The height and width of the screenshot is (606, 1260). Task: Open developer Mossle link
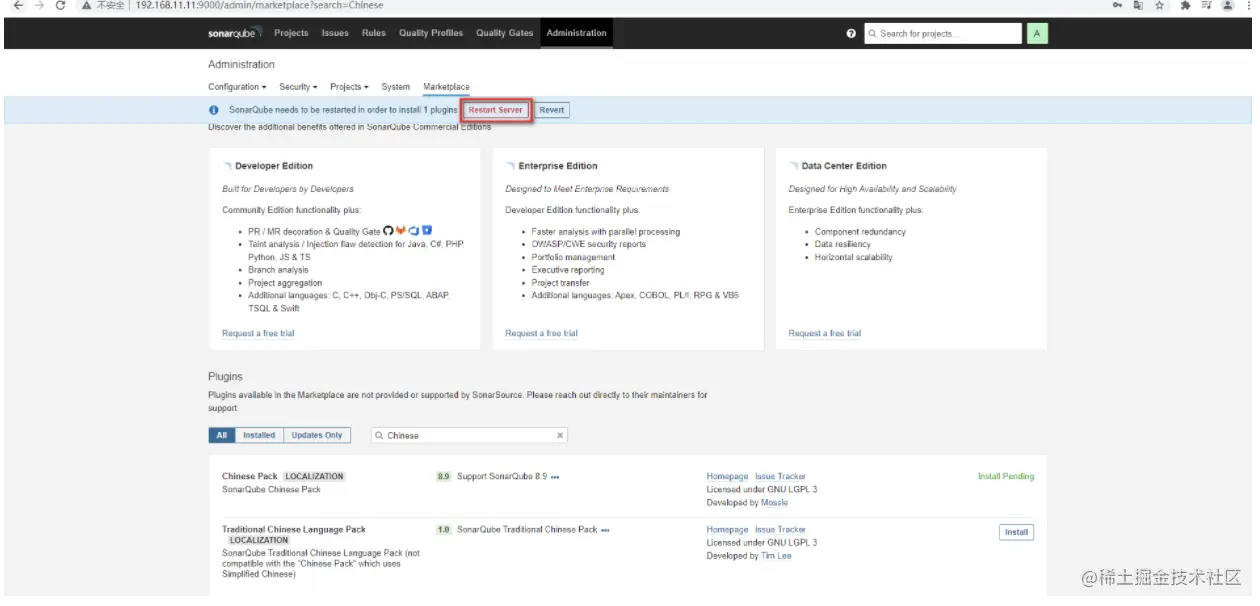[775, 503]
